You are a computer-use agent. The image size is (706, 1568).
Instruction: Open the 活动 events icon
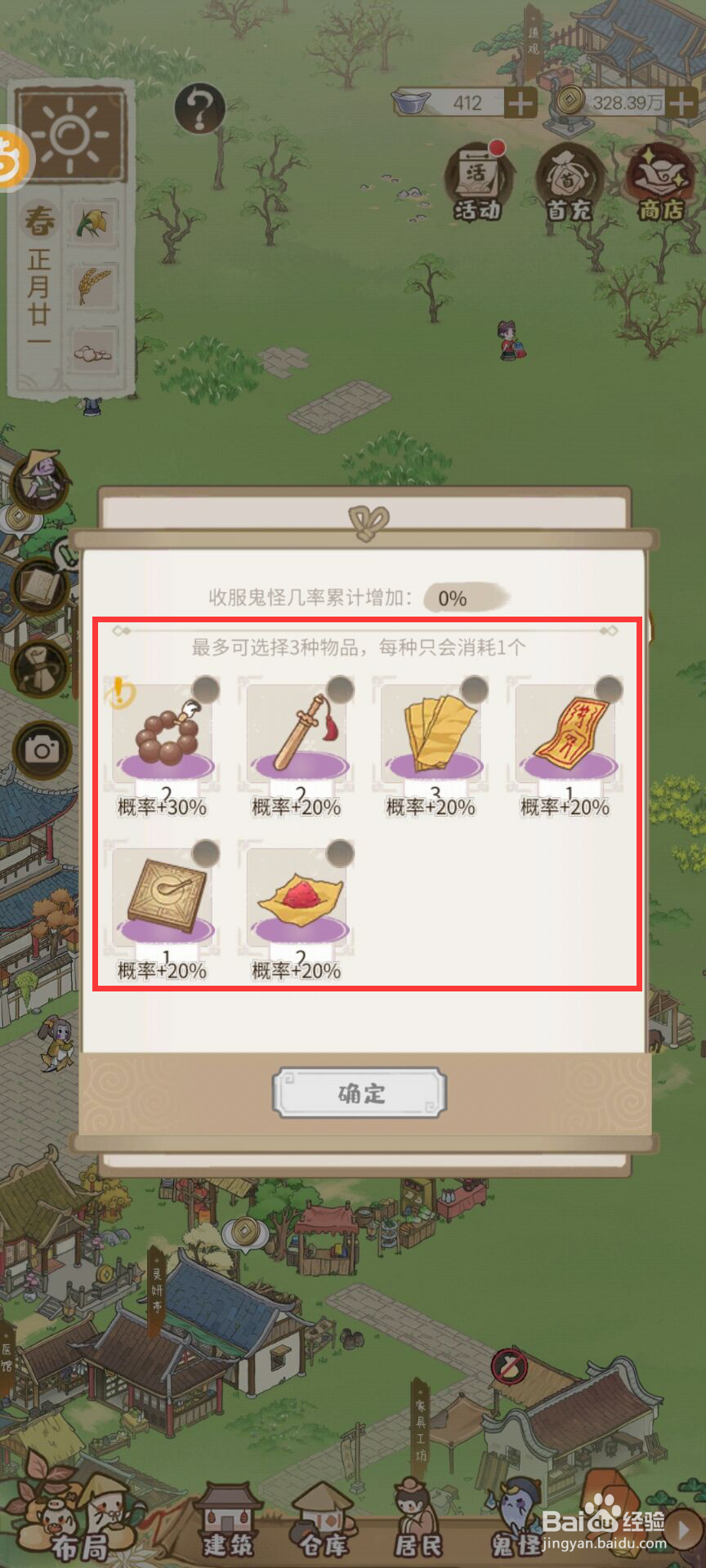(479, 181)
